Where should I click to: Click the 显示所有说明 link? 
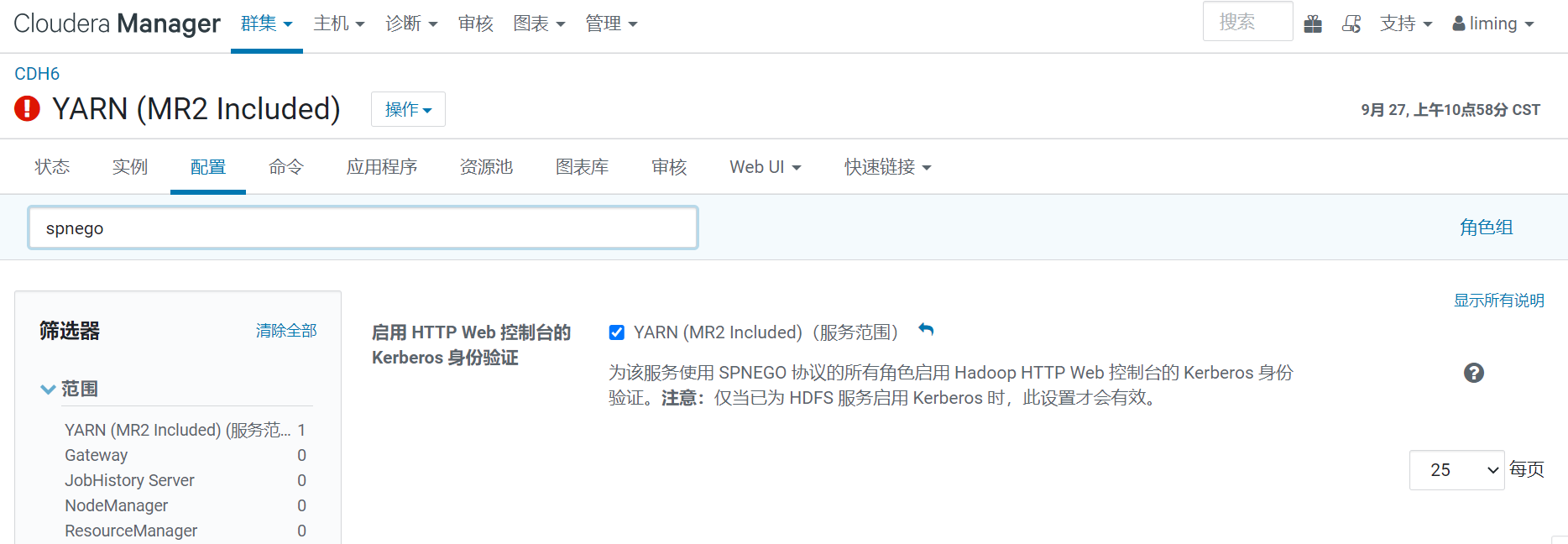(1499, 301)
